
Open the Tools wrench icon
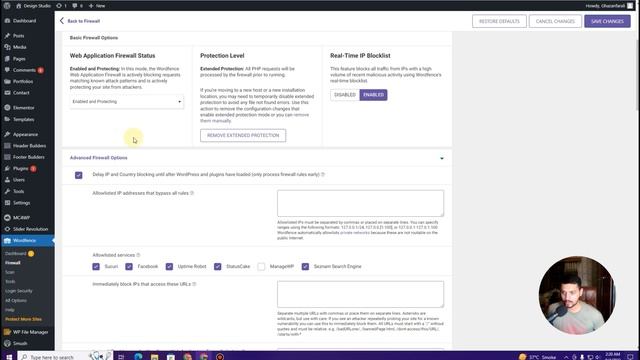tap(7, 191)
